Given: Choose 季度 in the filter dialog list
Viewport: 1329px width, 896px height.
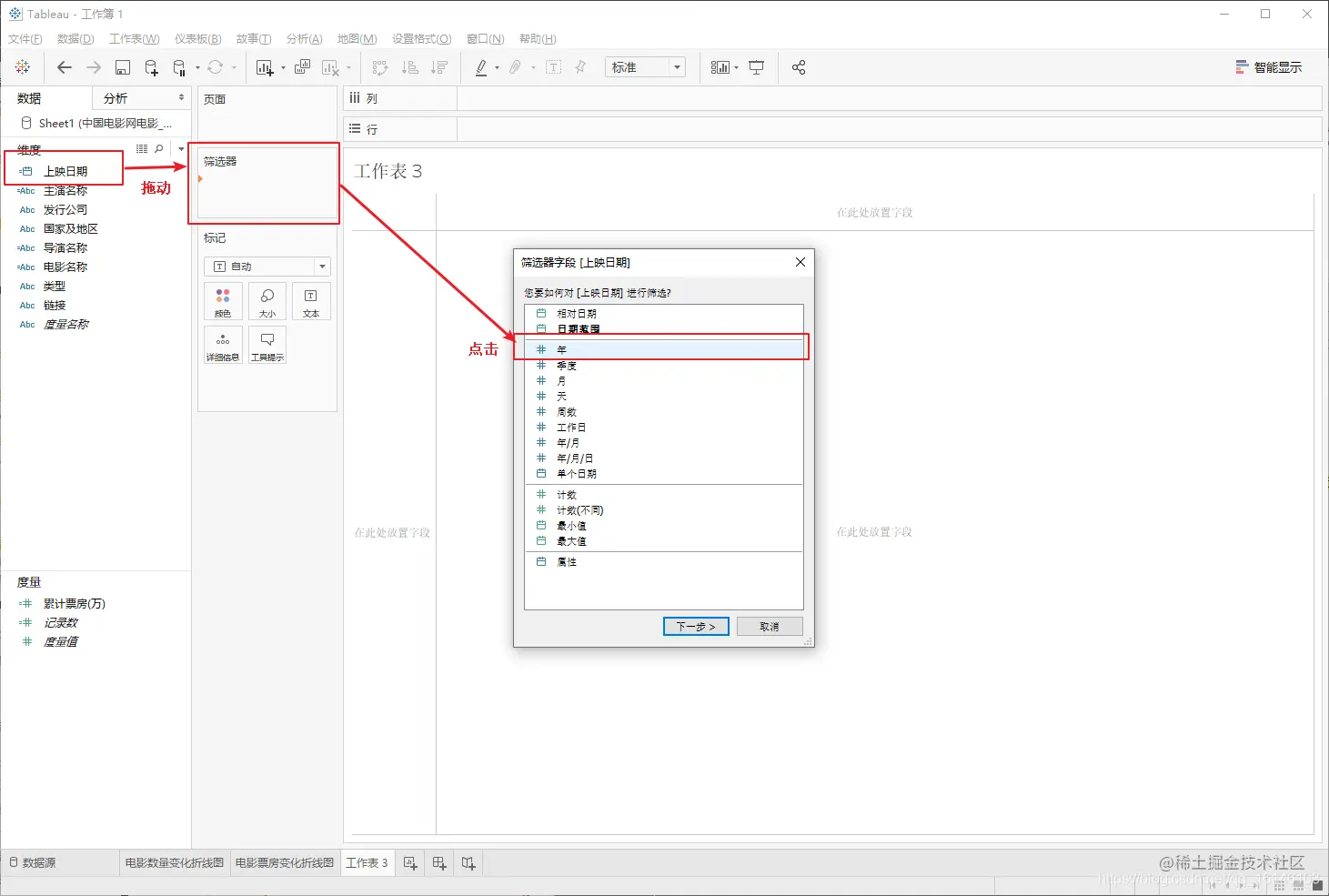Looking at the screenshot, I should pos(664,365).
